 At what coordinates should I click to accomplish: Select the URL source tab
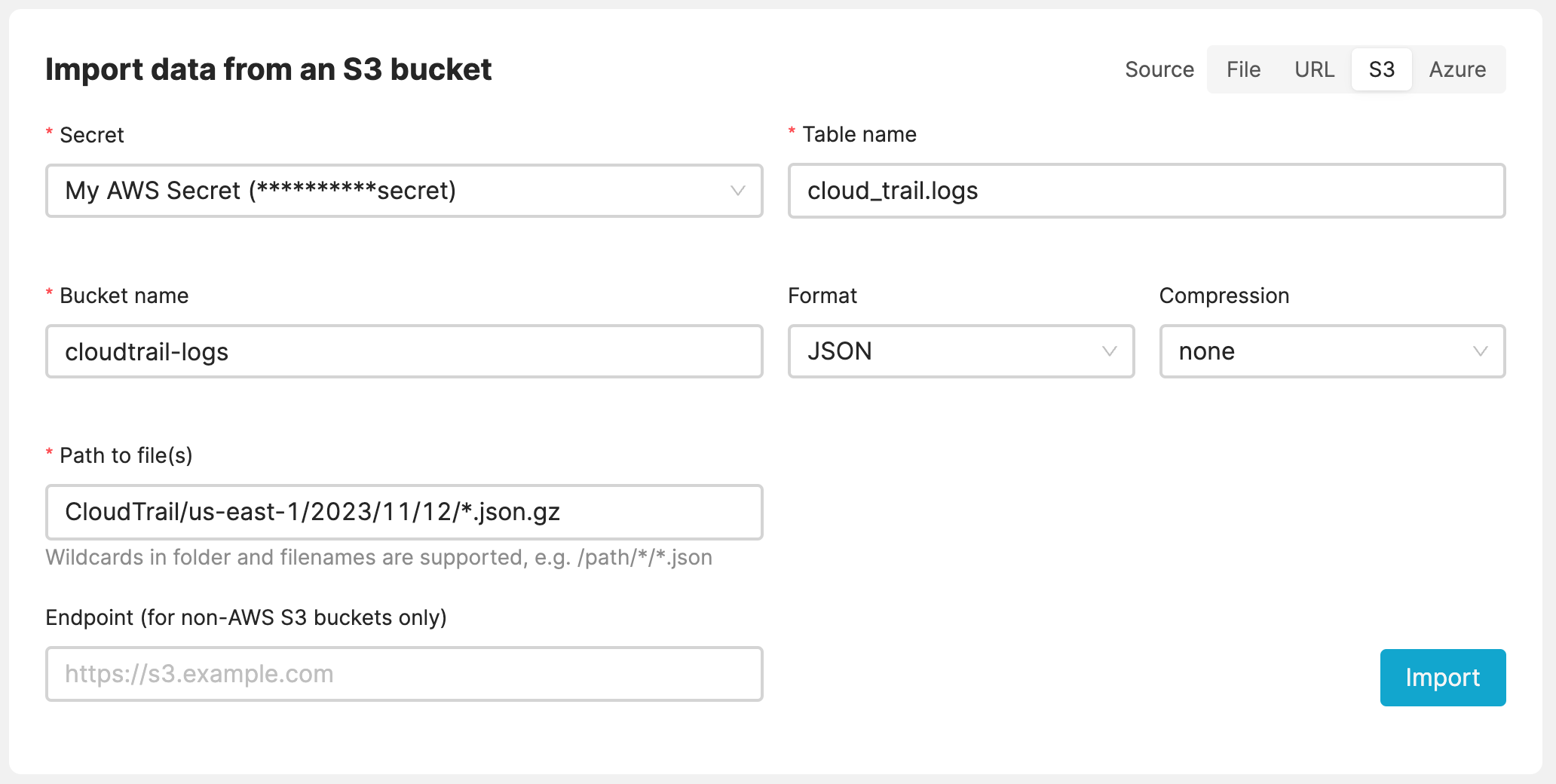pos(1314,69)
